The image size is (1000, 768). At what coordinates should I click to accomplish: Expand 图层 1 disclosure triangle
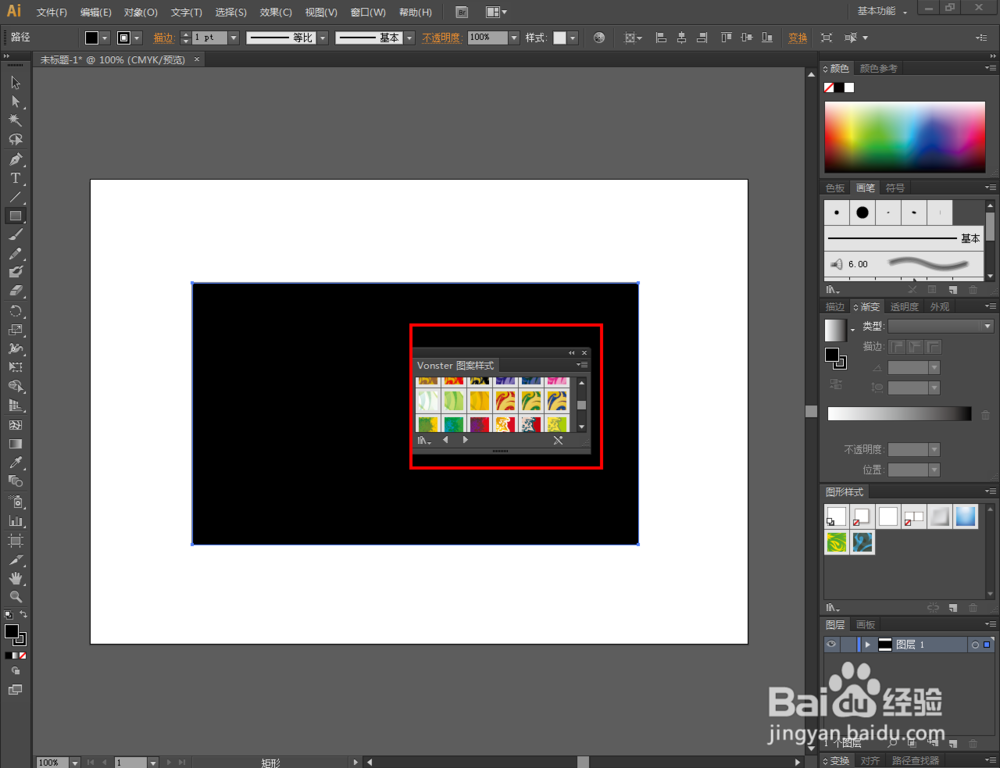point(867,645)
